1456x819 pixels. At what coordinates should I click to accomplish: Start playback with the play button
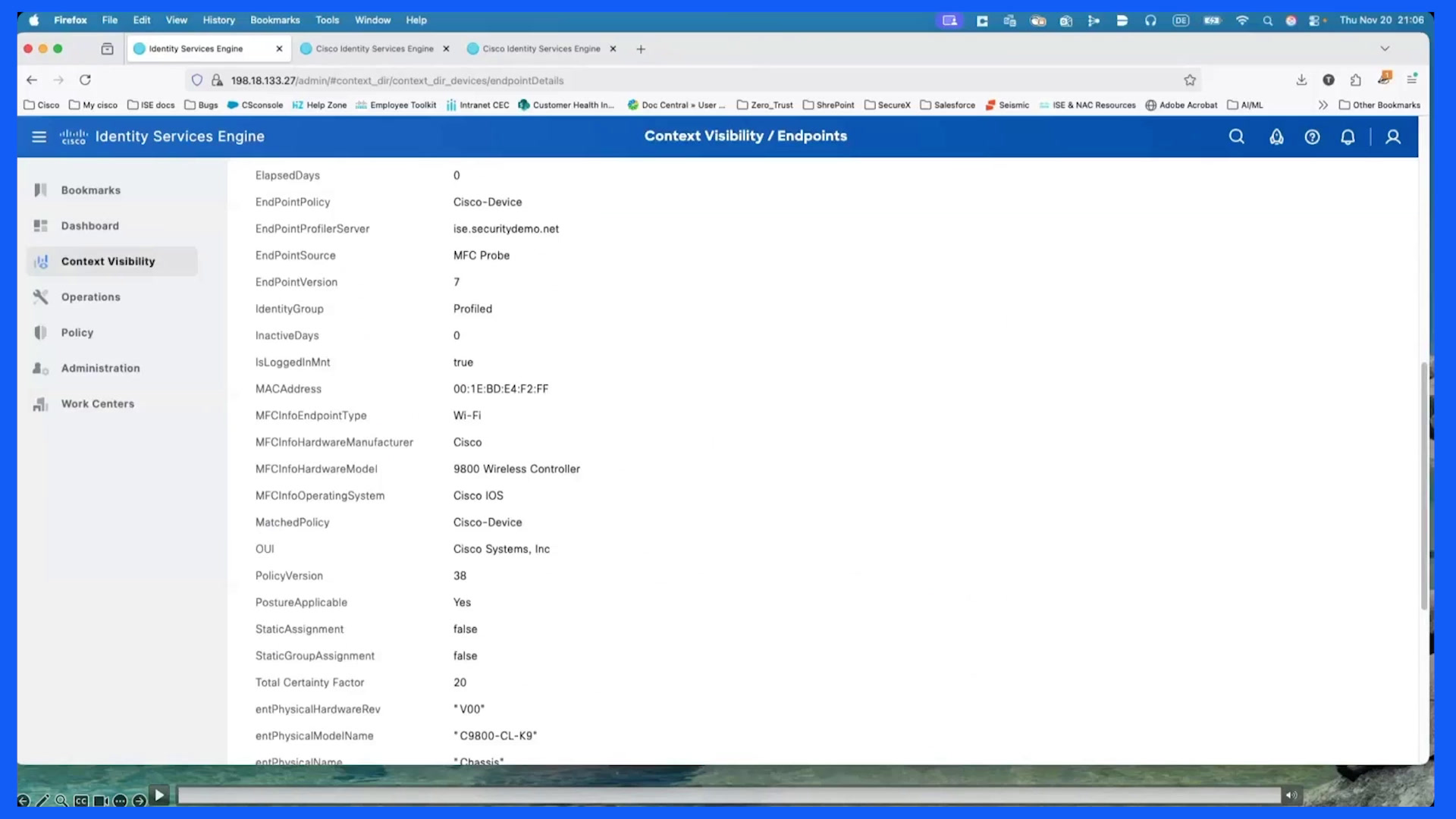click(x=159, y=795)
